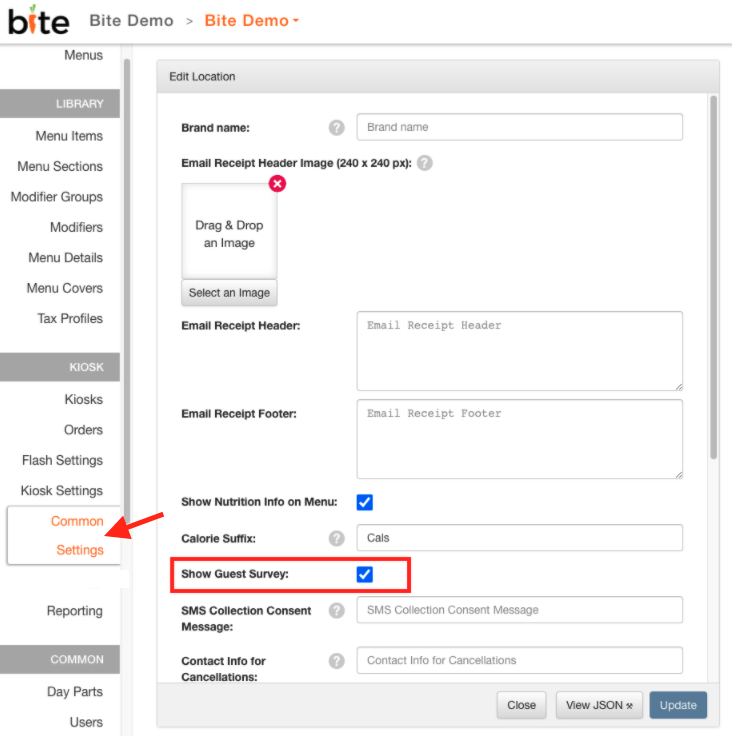Viewport: 732px width, 736px height.
Task: Select Common Settings in the sidebar
Action: pos(64,536)
